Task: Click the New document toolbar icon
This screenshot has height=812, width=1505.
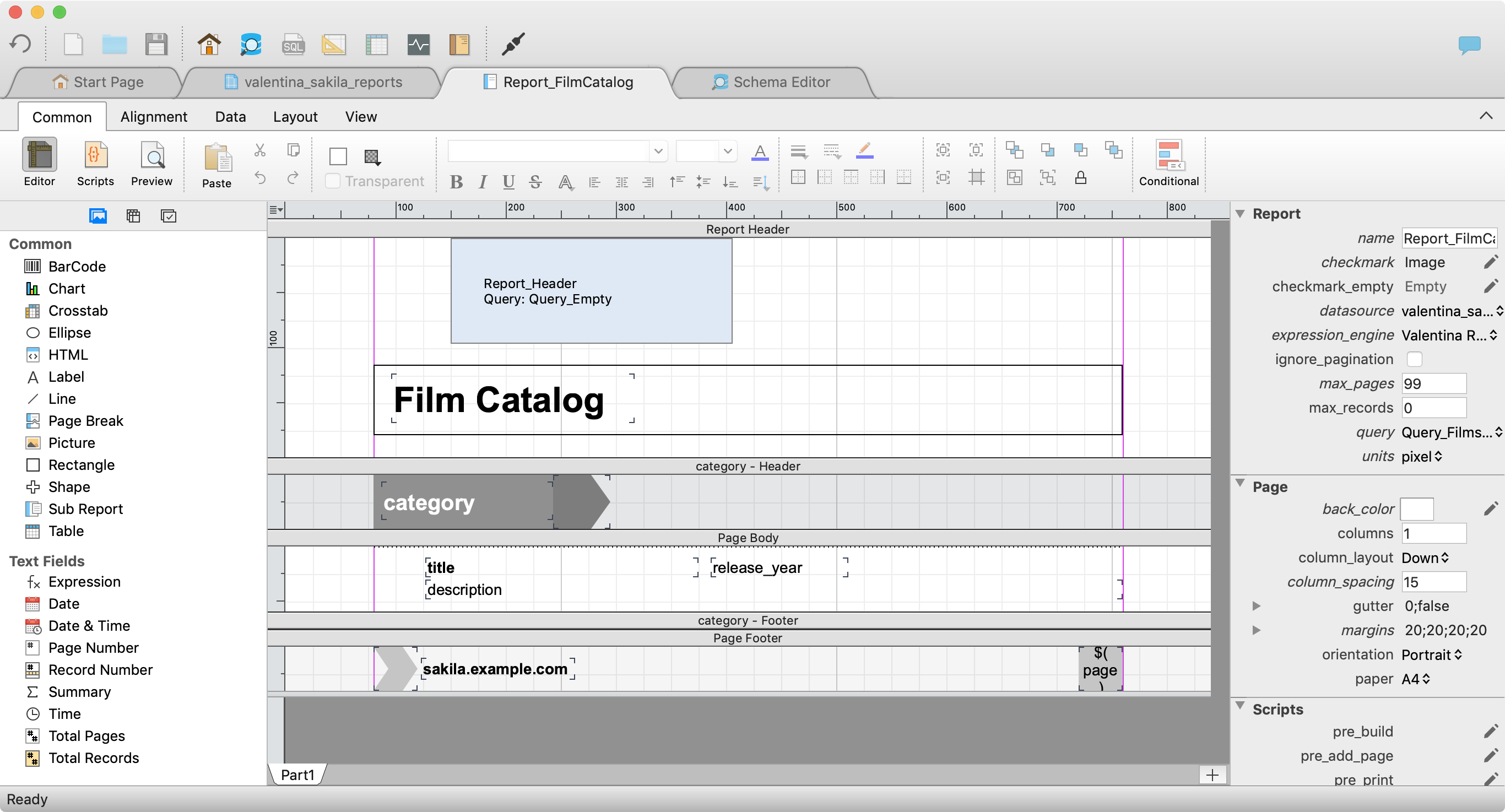Action: pyautogui.click(x=73, y=44)
